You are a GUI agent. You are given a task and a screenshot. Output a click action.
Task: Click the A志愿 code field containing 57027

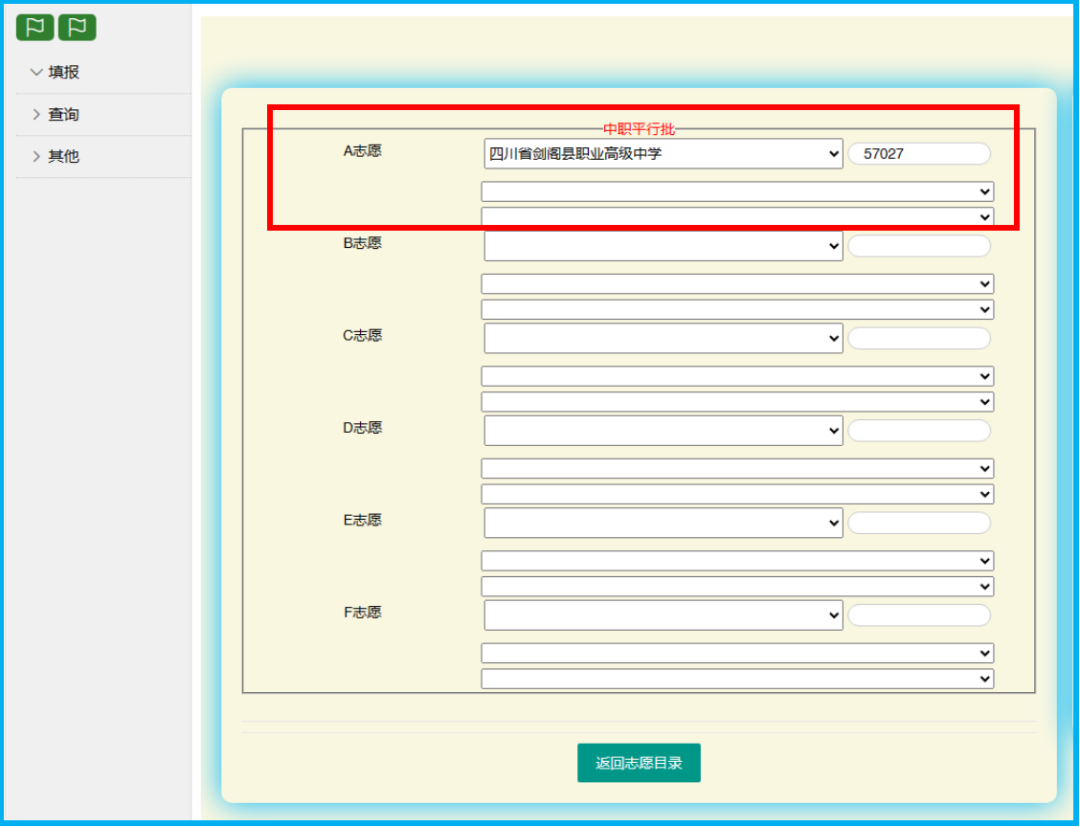(x=919, y=154)
